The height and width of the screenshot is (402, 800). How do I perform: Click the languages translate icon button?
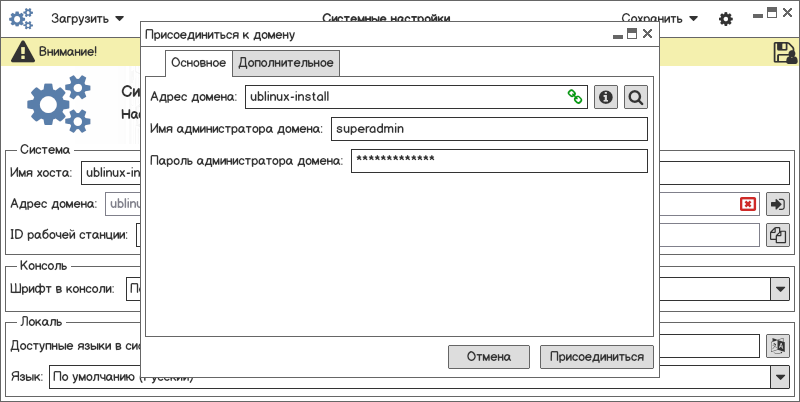point(778,346)
